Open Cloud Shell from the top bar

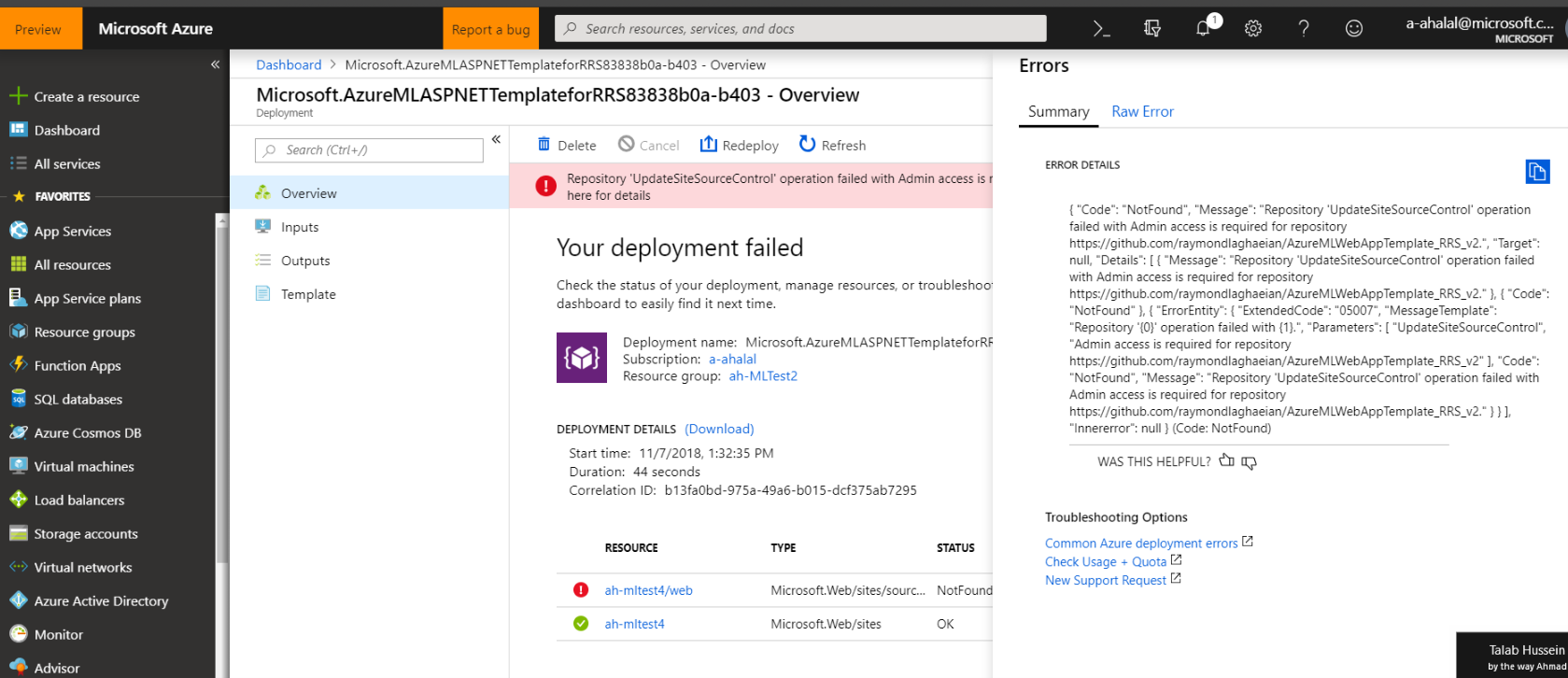pyautogui.click(x=1102, y=29)
